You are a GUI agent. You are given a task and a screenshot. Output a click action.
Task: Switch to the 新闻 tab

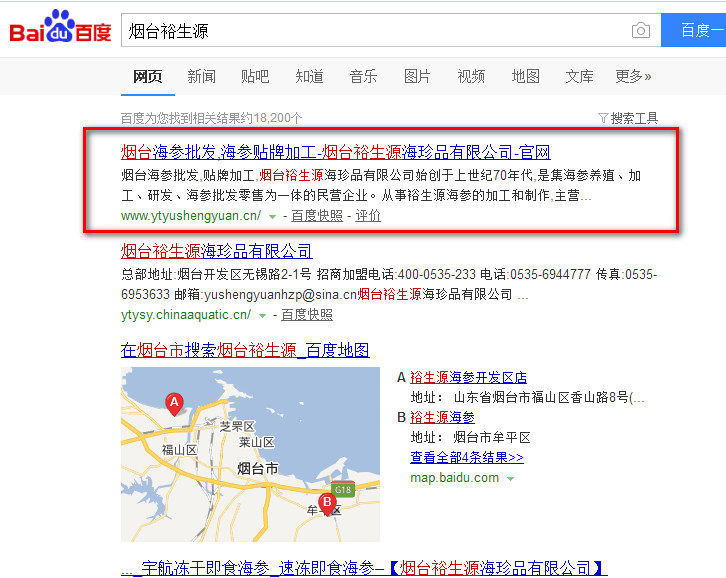(x=201, y=76)
